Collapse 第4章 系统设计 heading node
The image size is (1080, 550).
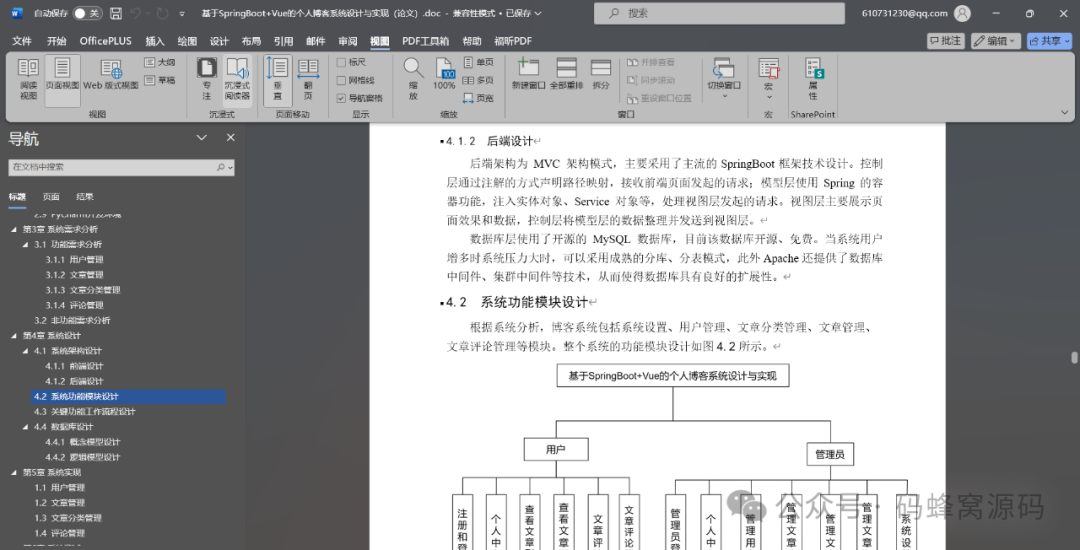14,336
